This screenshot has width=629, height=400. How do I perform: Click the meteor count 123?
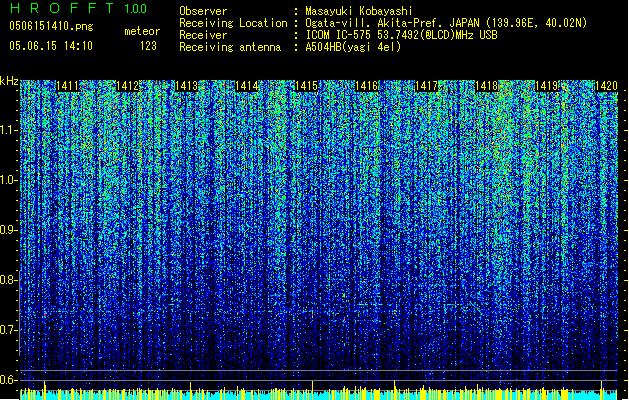tap(148, 46)
